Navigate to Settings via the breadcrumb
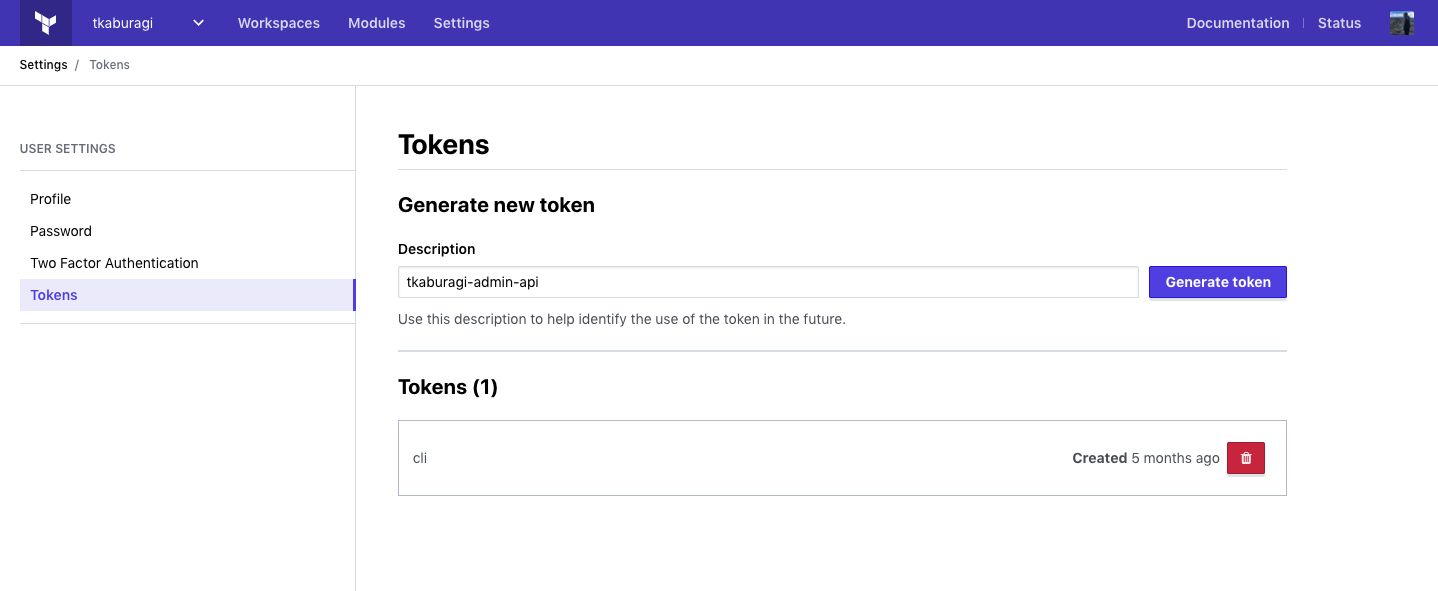 pyautogui.click(x=43, y=65)
